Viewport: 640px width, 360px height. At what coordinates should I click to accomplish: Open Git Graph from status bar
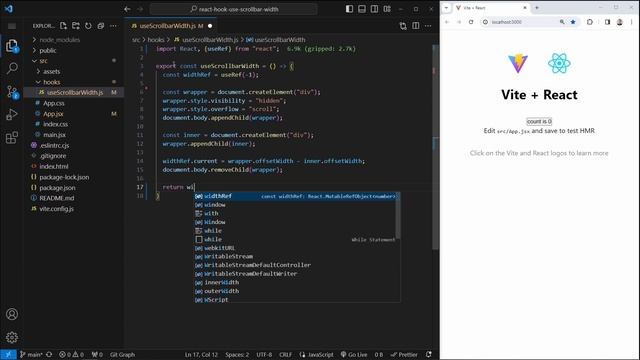tap(122, 355)
